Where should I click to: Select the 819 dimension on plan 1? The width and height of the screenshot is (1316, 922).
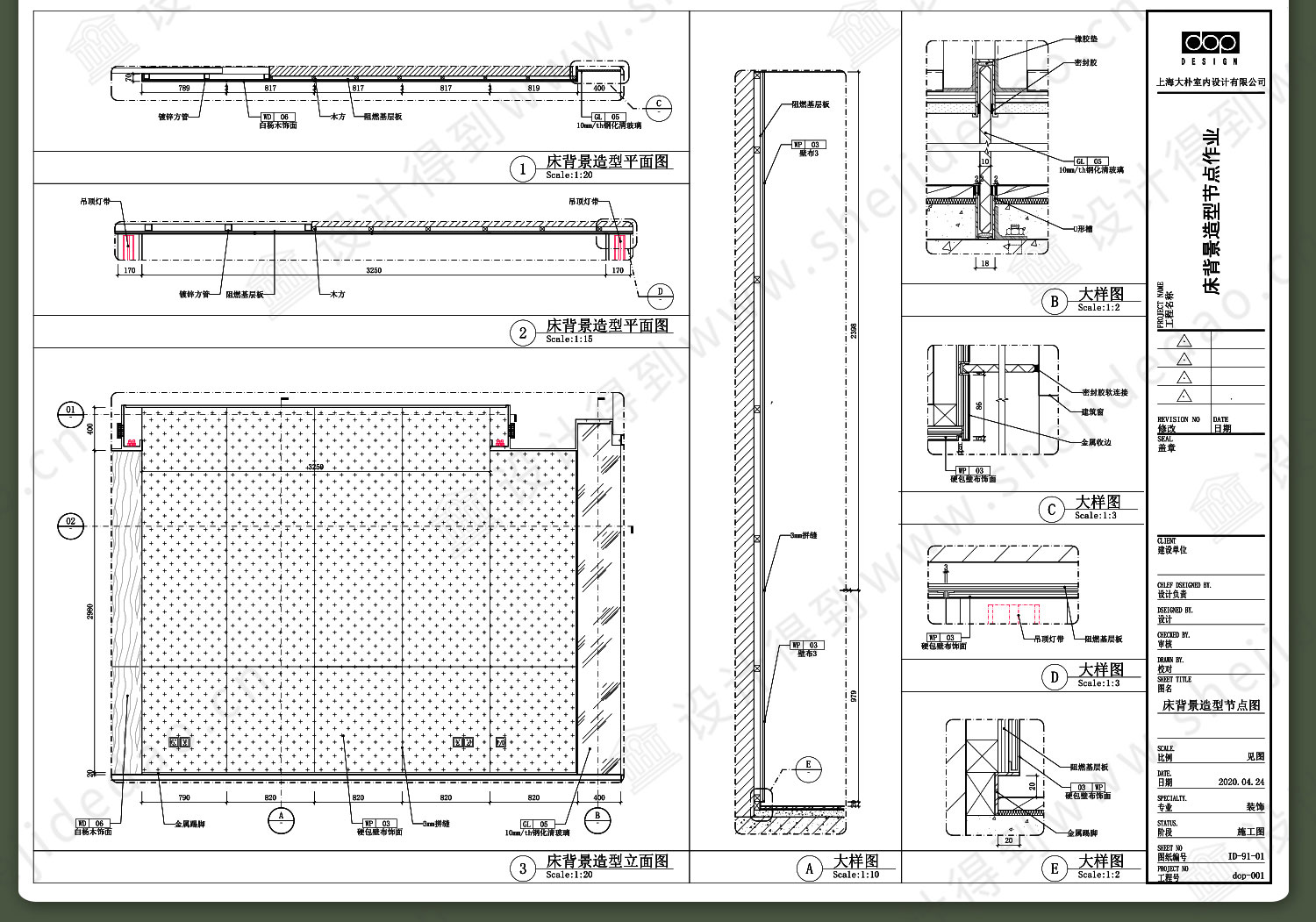tap(534, 89)
